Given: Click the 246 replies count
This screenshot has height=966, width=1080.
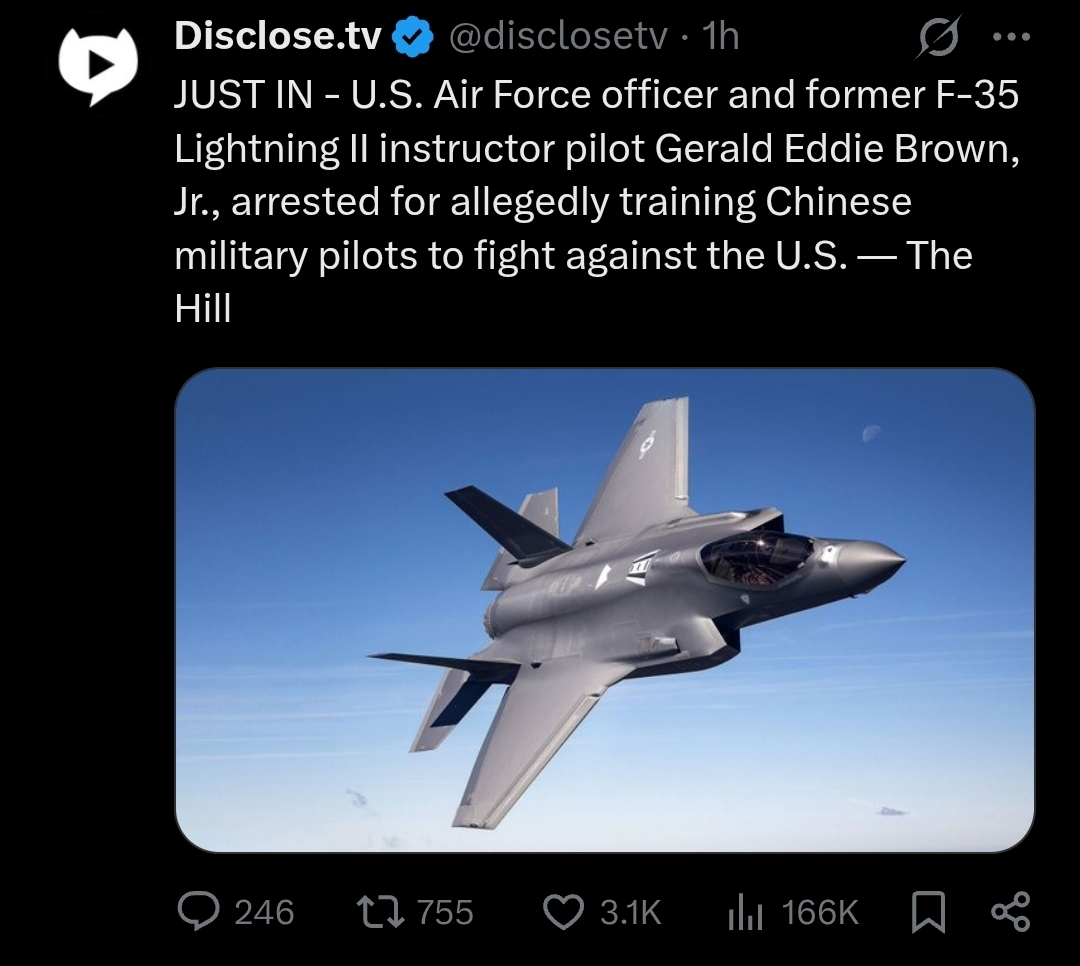Looking at the screenshot, I should [x=264, y=912].
